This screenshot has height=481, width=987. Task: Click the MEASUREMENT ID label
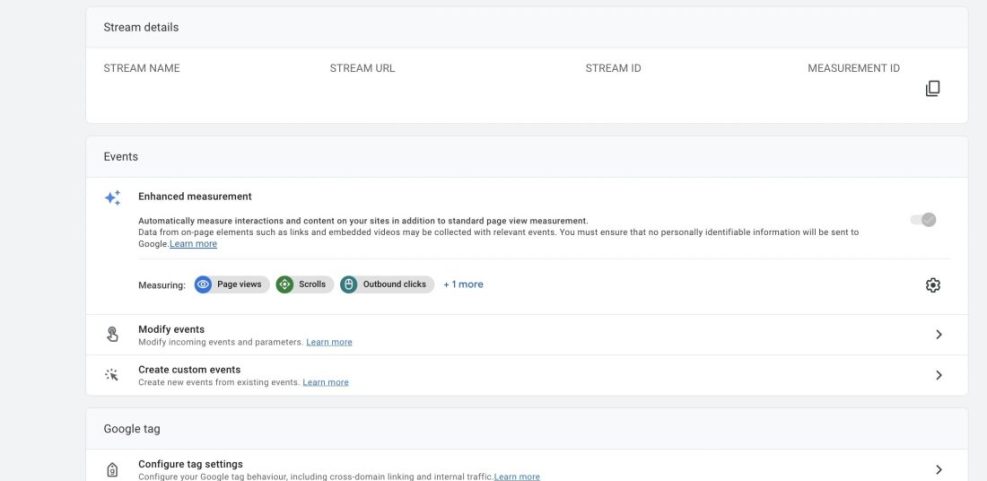(x=854, y=68)
